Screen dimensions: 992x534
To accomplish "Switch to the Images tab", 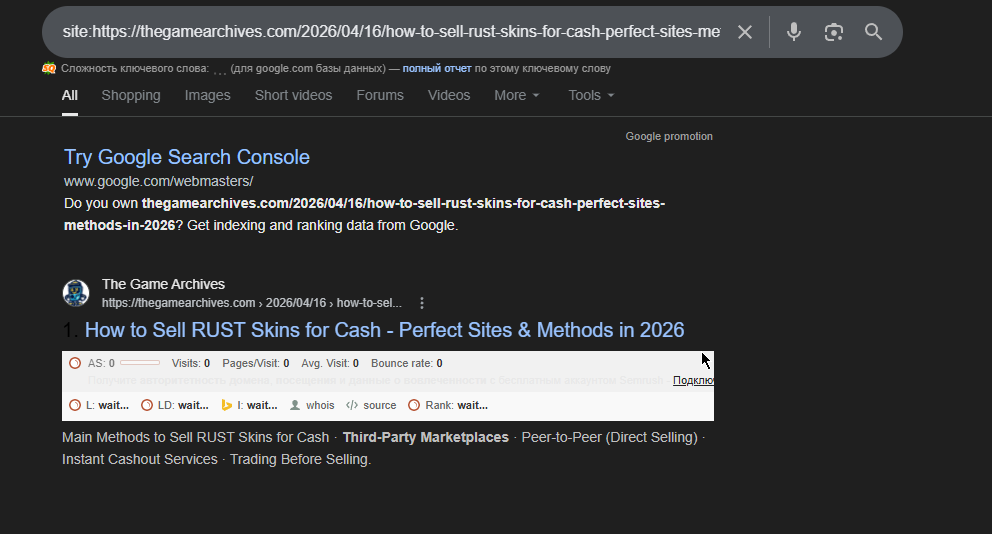I will point(208,96).
